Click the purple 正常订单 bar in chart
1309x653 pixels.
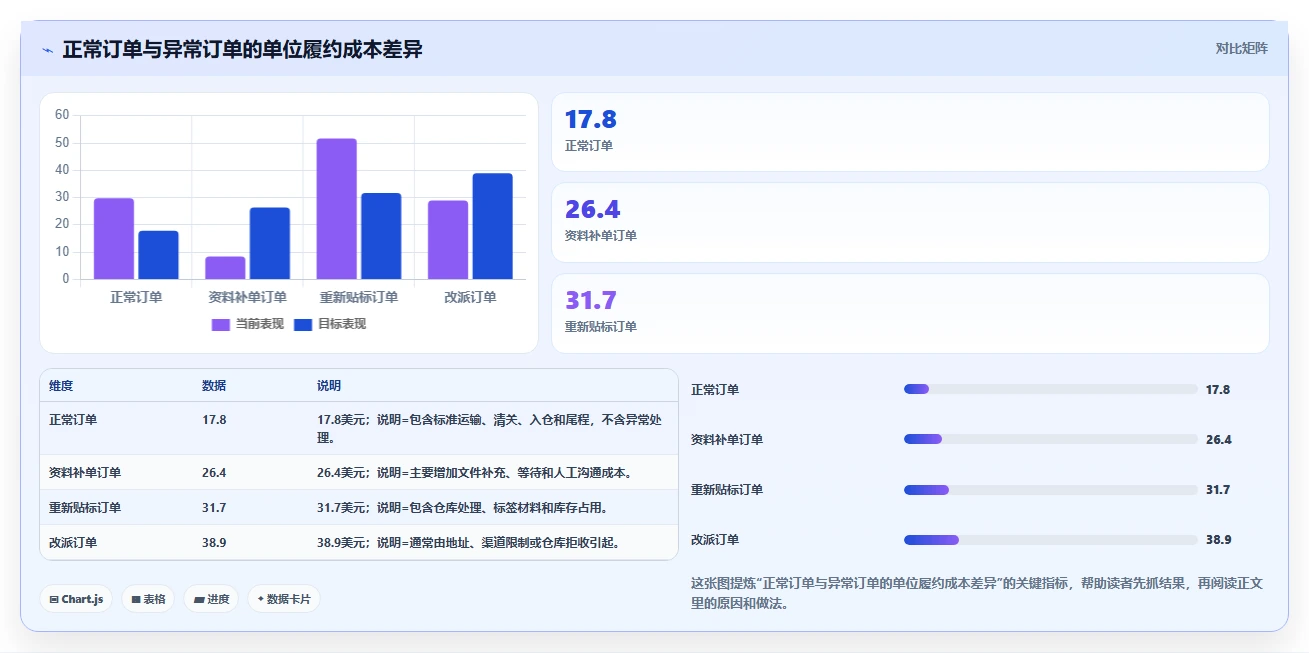tap(114, 239)
